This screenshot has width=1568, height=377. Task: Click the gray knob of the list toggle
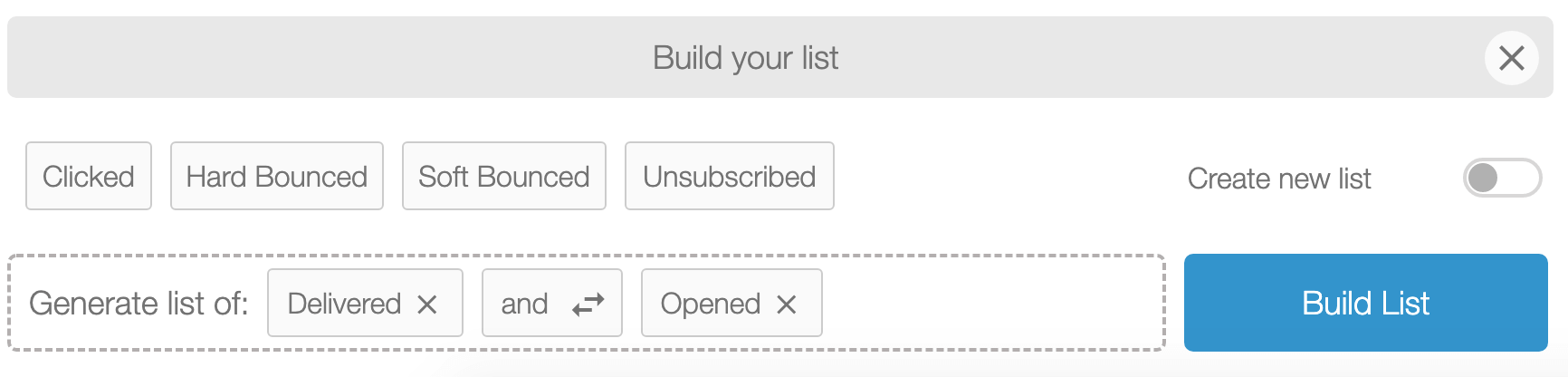pyautogui.click(x=1483, y=178)
